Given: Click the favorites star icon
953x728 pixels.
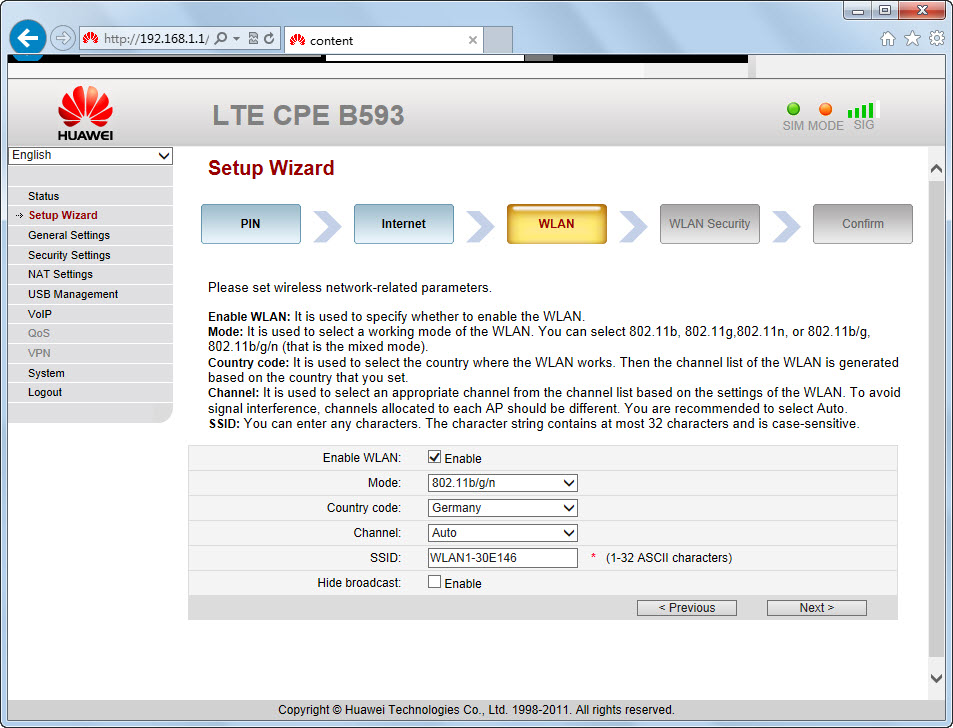Looking at the screenshot, I should tap(912, 38).
